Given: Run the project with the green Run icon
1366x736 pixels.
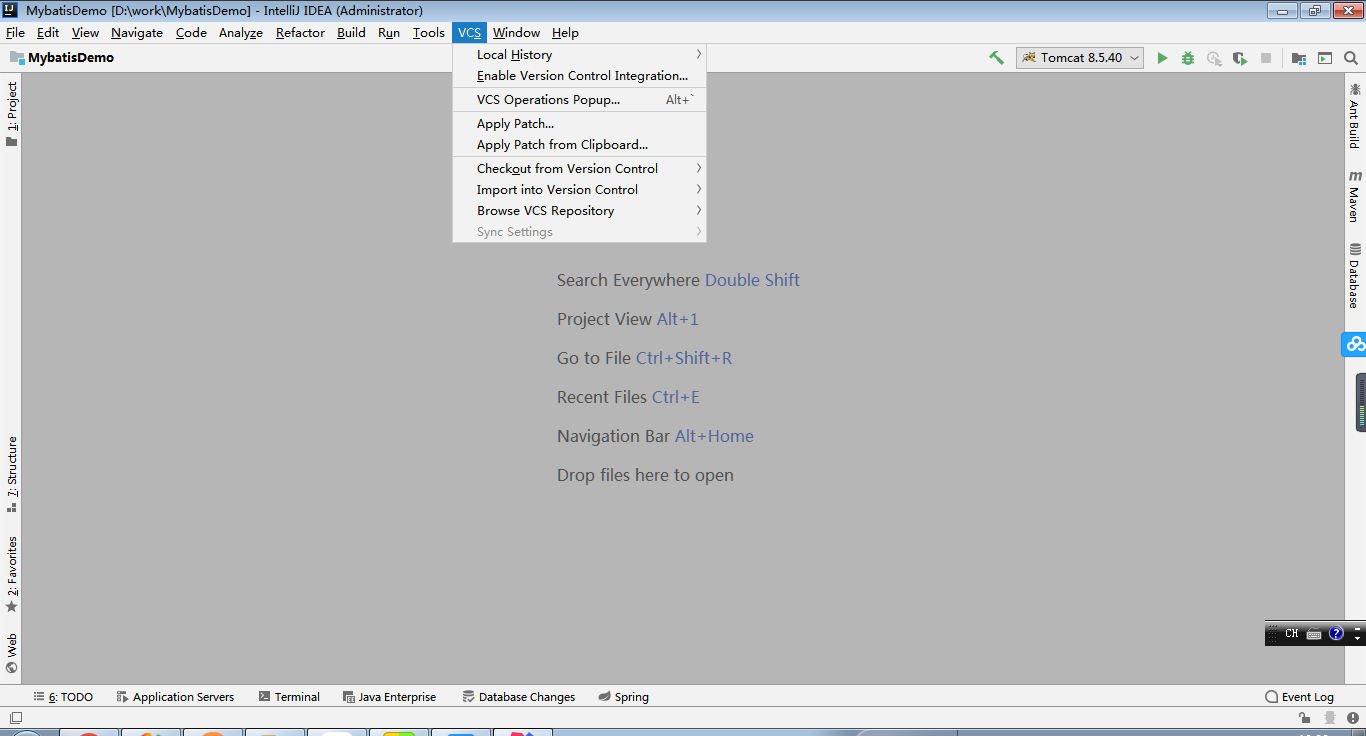Looking at the screenshot, I should (1161, 58).
